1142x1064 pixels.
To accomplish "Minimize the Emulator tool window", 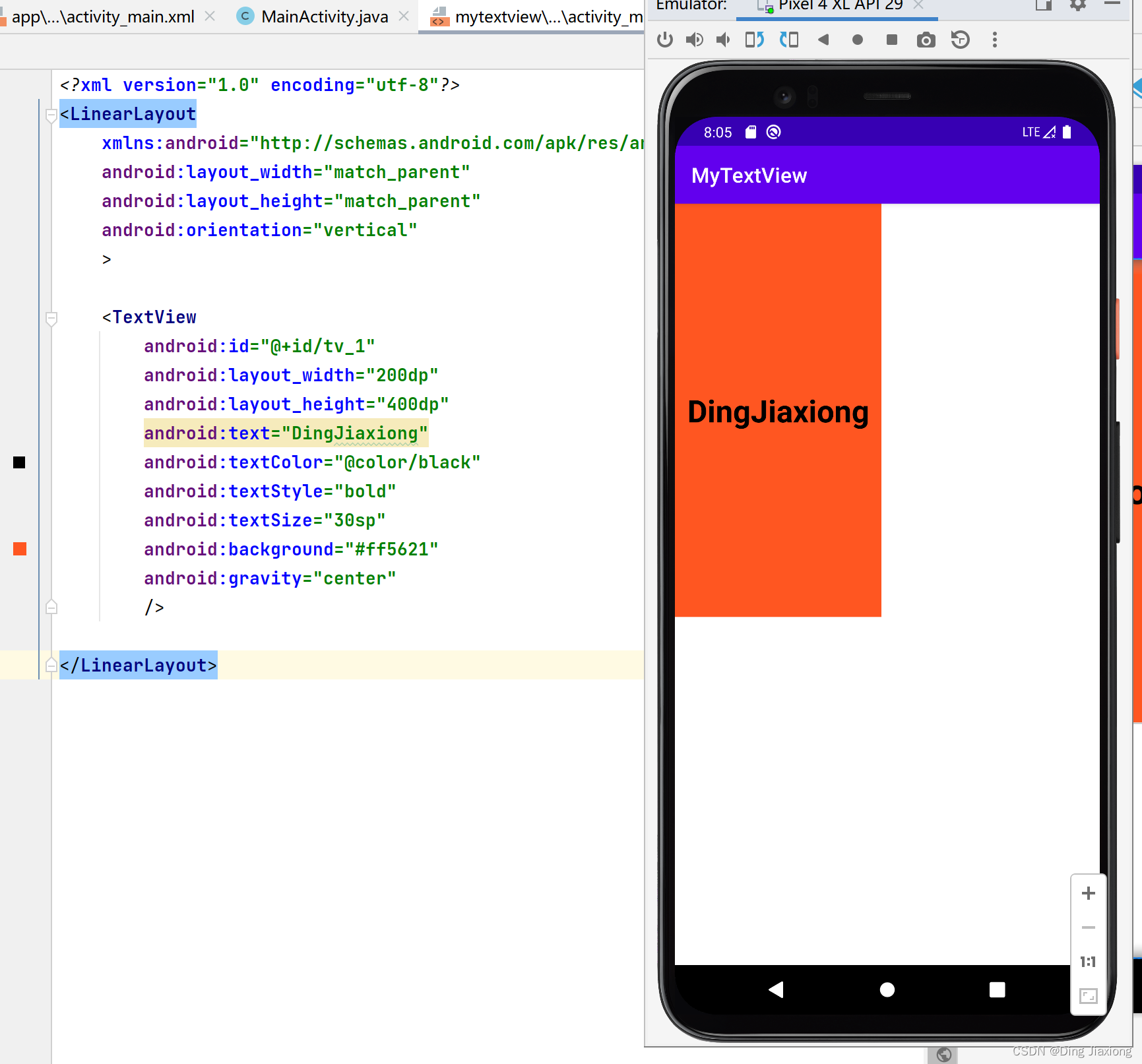I will click(1112, 3).
